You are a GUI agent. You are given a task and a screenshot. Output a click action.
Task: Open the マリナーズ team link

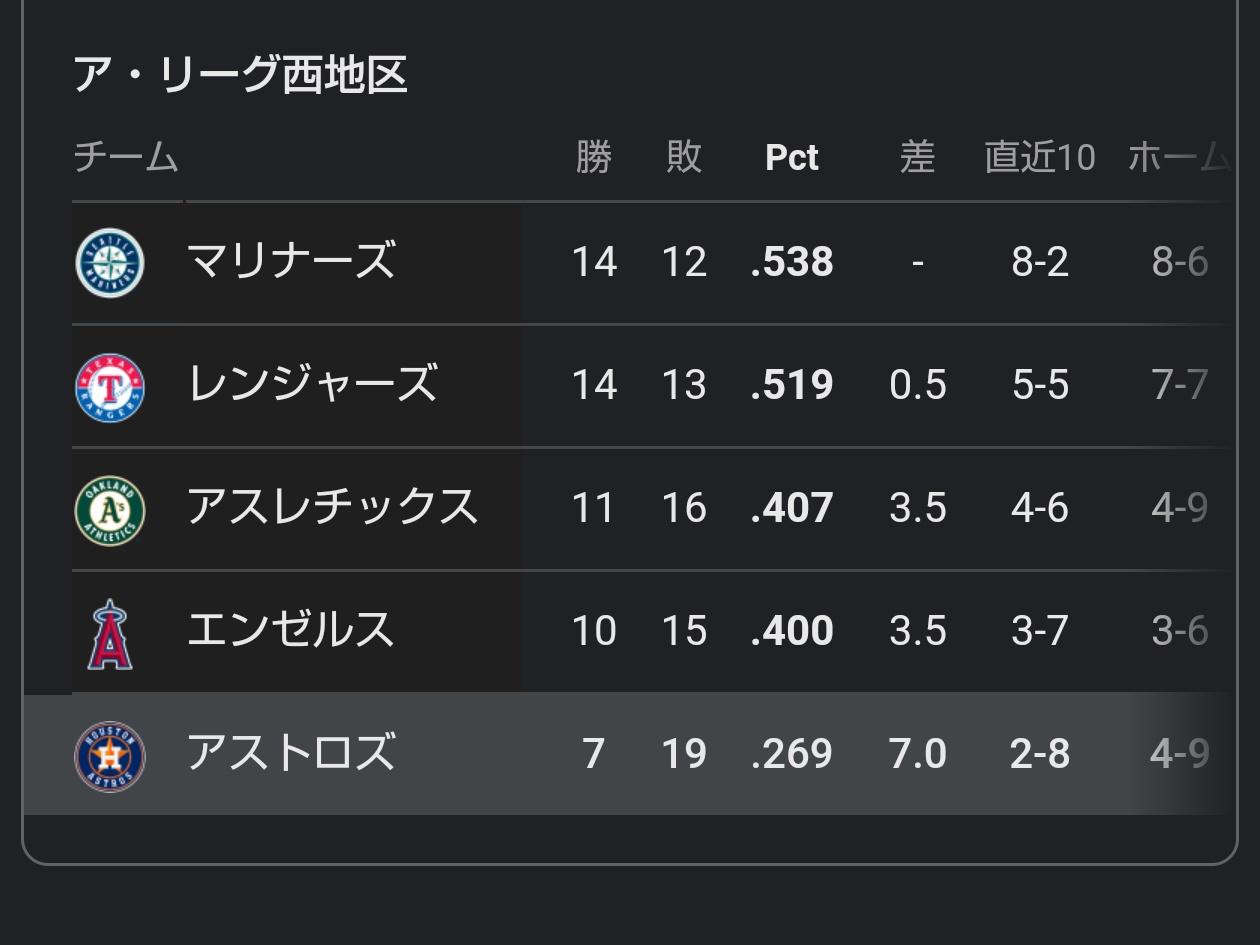pos(291,262)
